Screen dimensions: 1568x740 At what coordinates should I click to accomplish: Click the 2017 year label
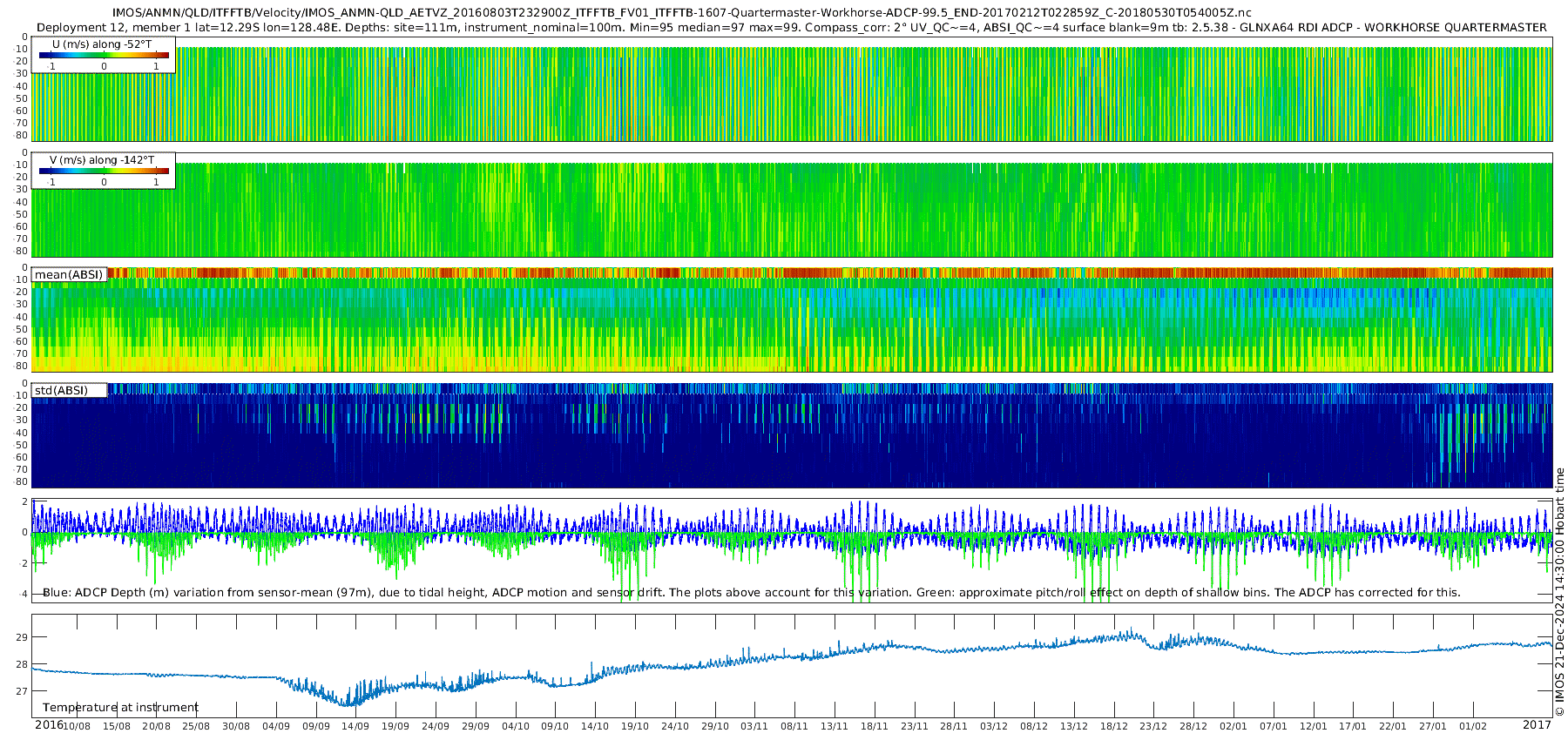[1537, 725]
